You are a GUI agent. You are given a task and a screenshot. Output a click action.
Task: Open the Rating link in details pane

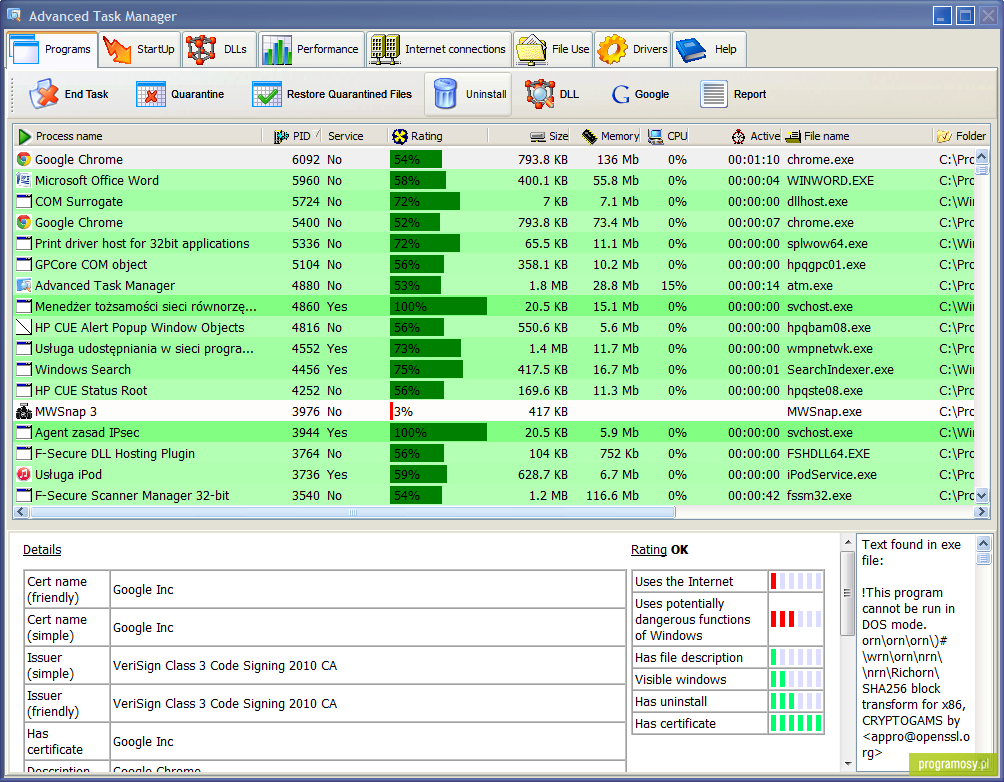(x=649, y=550)
